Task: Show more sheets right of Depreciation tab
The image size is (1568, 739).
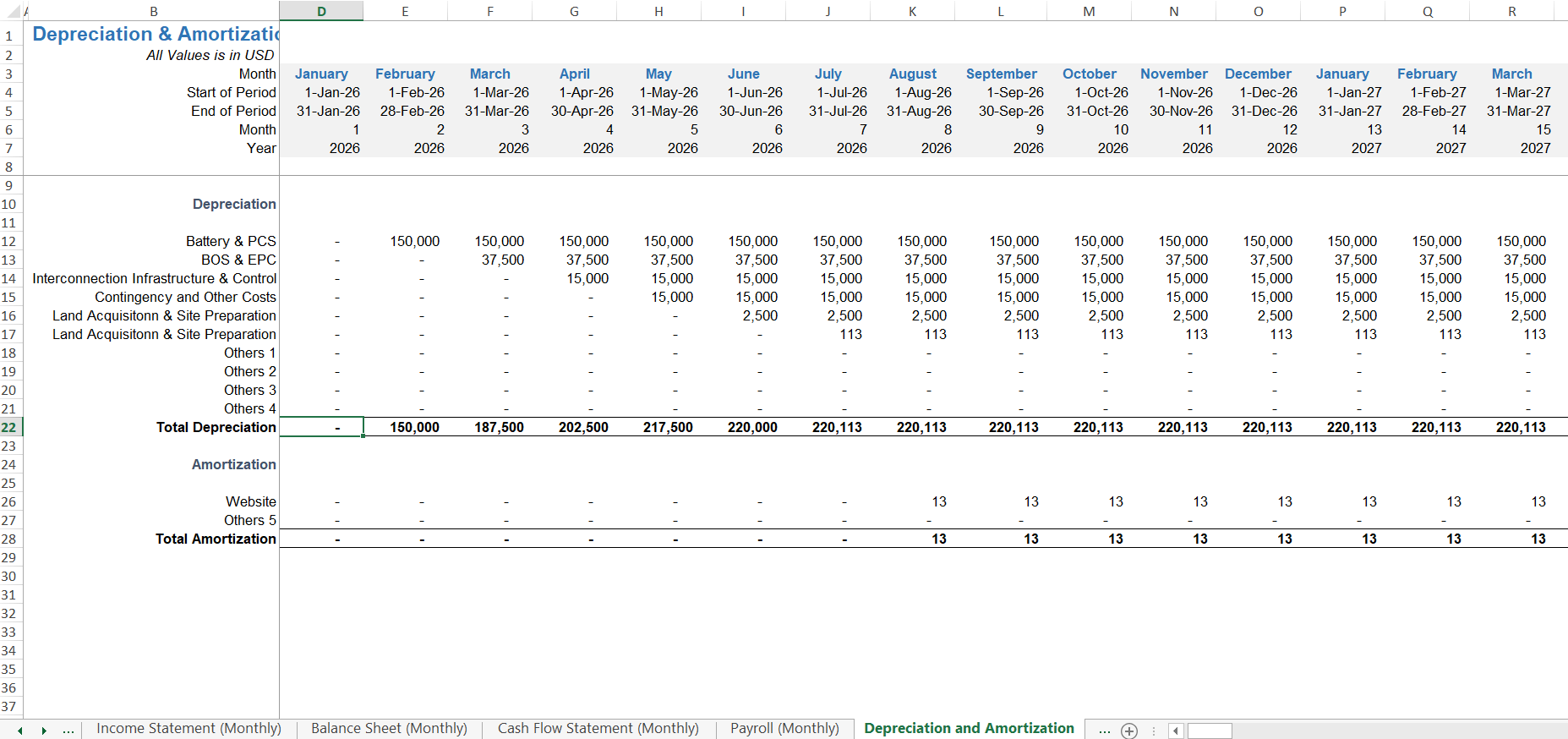Action: pyautogui.click(x=1104, y=730)
